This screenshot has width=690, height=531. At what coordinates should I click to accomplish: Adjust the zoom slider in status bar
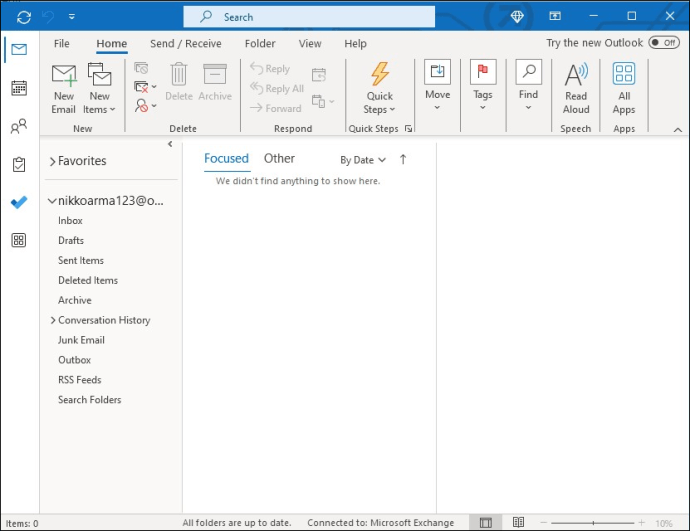pos(593,523)
